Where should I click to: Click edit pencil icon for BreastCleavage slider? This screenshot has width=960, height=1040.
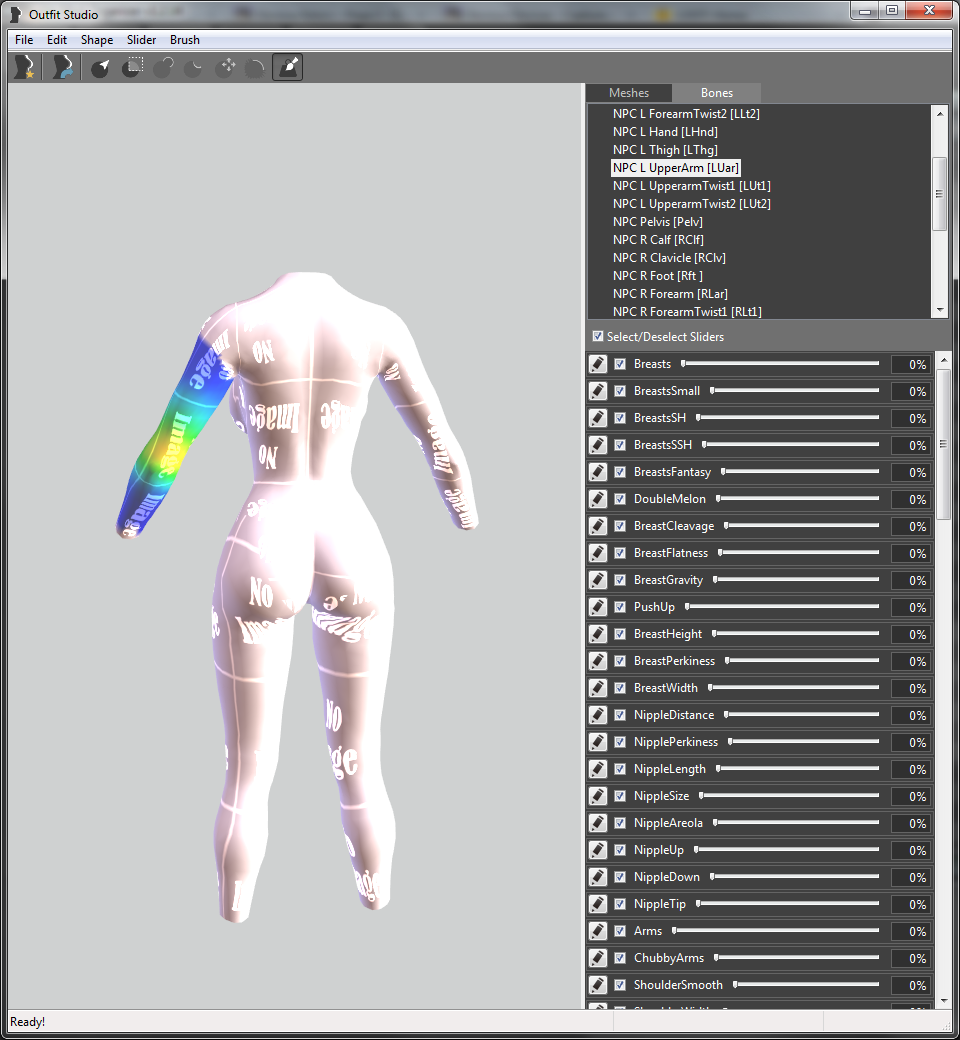[x=598, y=526]
